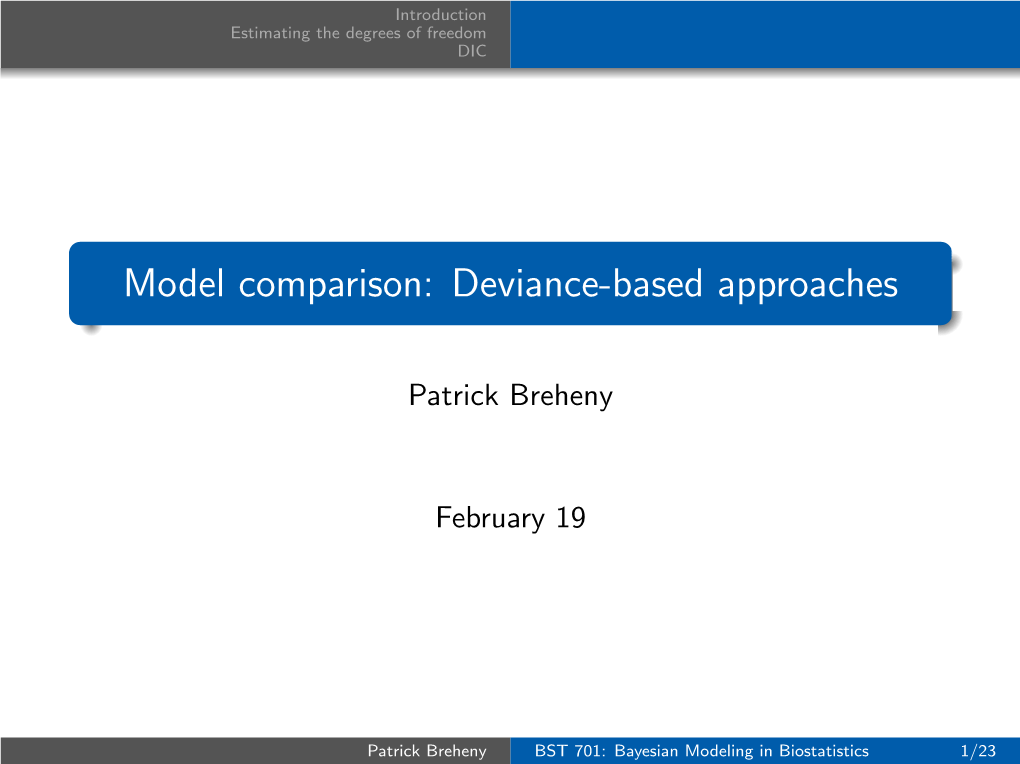Click the empty blue header panel
Image resolution: width=1020 pixels, height=764 pixels.
764,34
